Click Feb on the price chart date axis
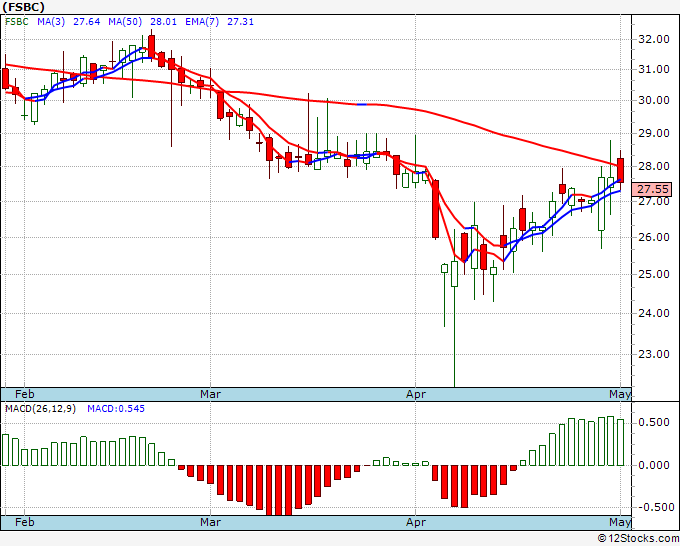 25,394
